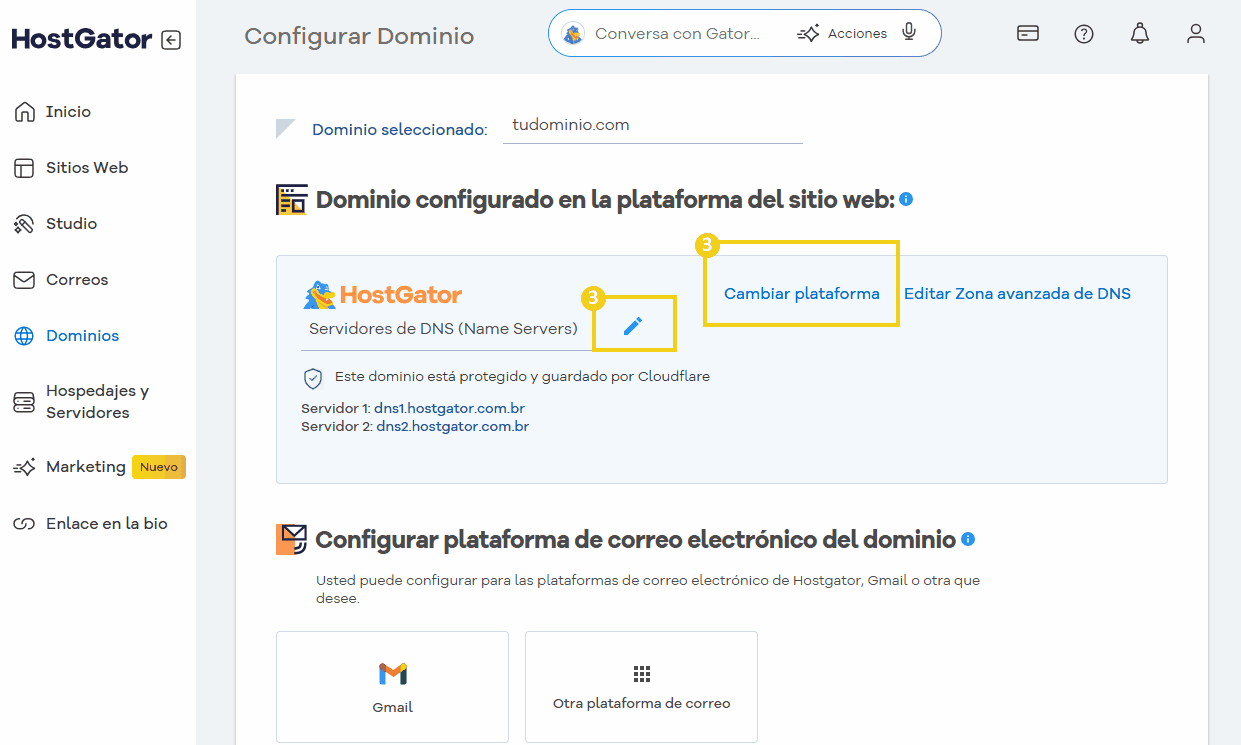The image size is (1241, 745).
Task: Click the Dominio seleccionado field
Action: tap(652, 126)
